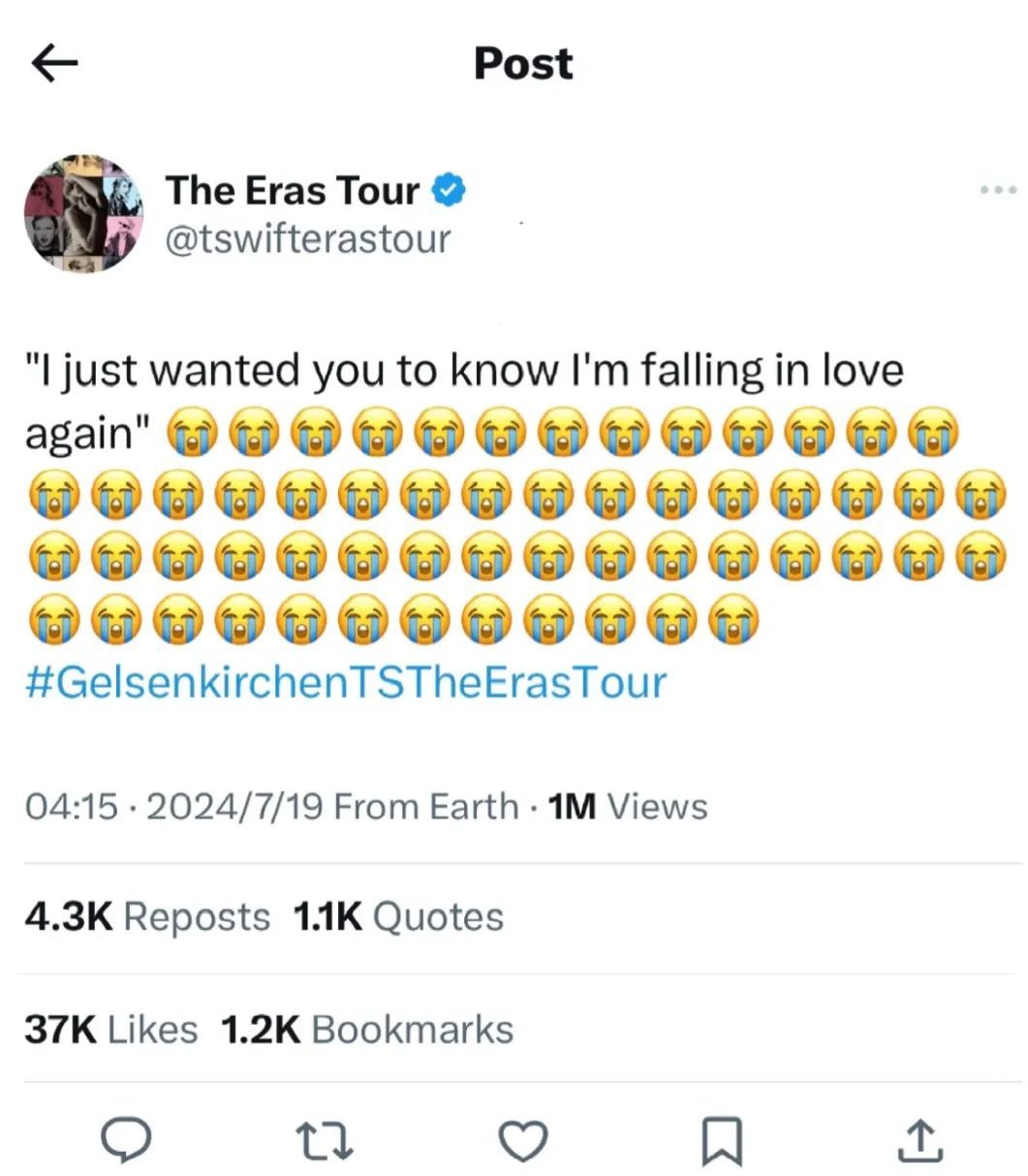Open The Eras Tour profile picture
The width and height of the screenshot is (1028, 1176).
tap(82, 212)
